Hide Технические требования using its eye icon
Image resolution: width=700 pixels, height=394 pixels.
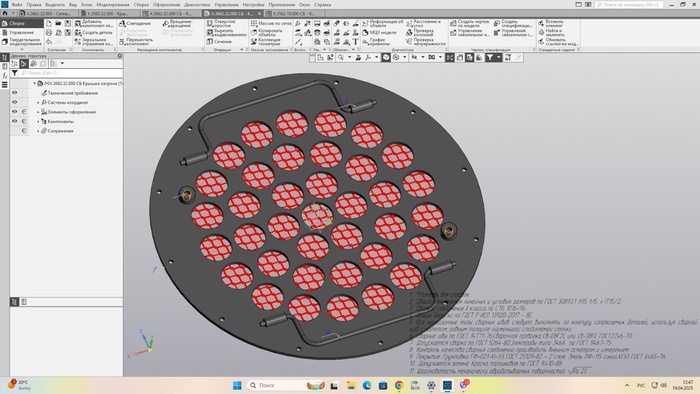click(15, 93)
